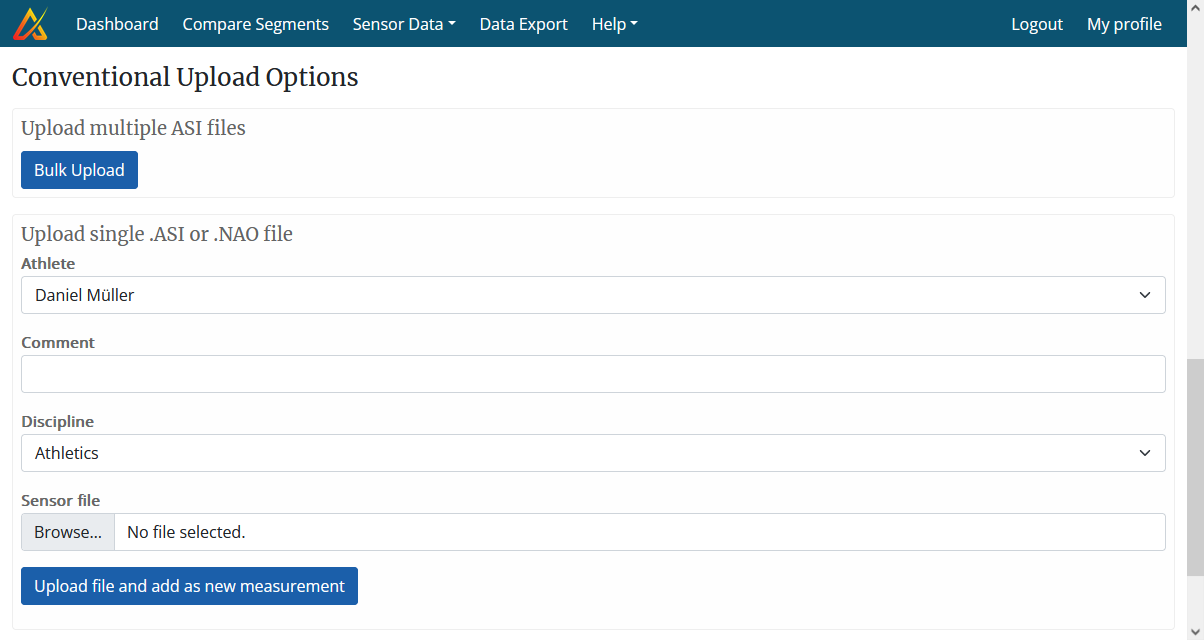Image resolution: width=1204 pixels, height=640 pixels.
Task: Click inside the Comment text field
Action: click(593, 373)
